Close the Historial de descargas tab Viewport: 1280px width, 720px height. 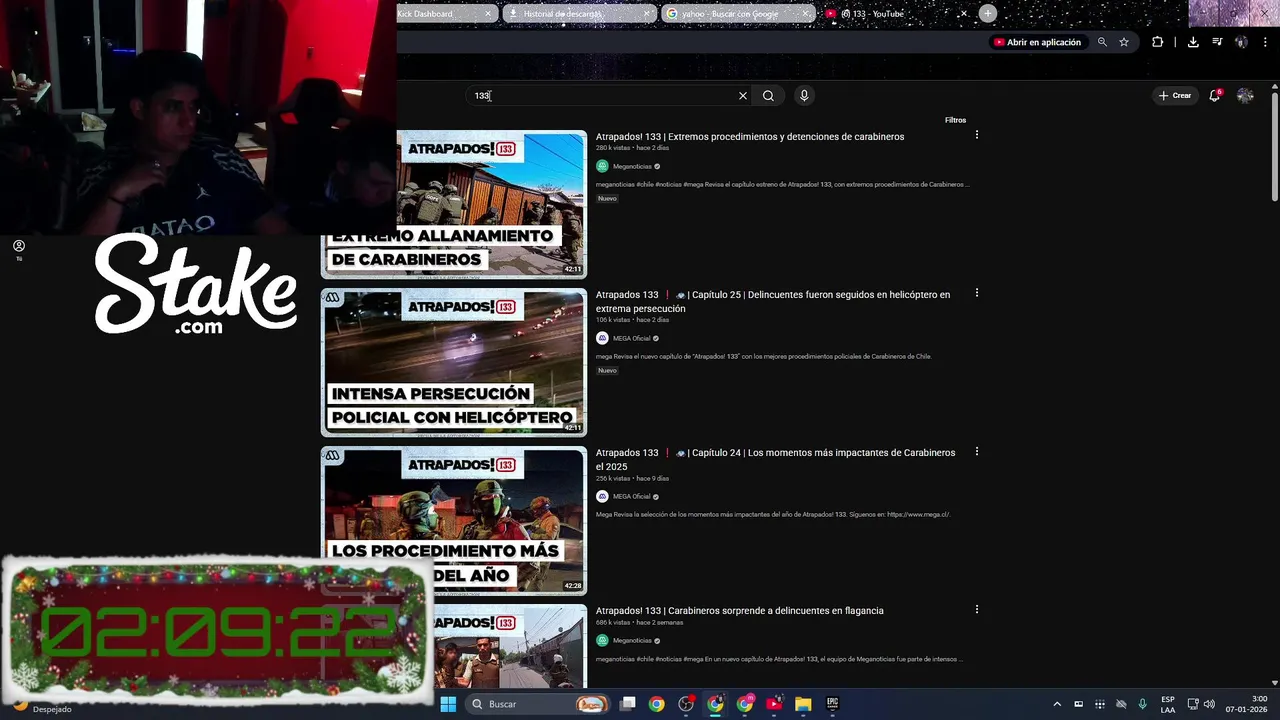coord(647,14)
